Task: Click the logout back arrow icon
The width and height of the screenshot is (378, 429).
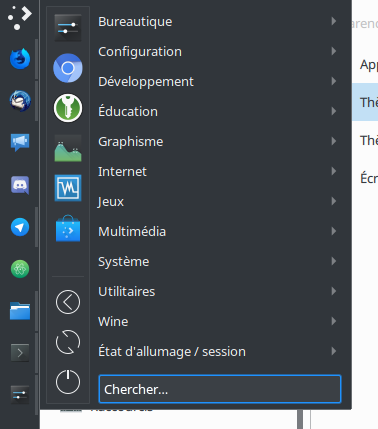Action: click(x=68, y=302)
